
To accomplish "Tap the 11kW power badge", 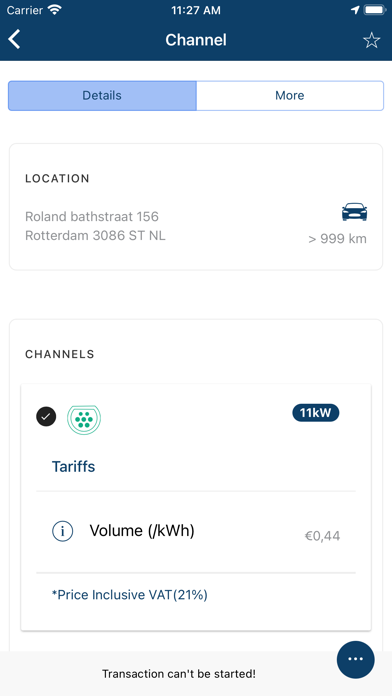I will pos(316,413).
